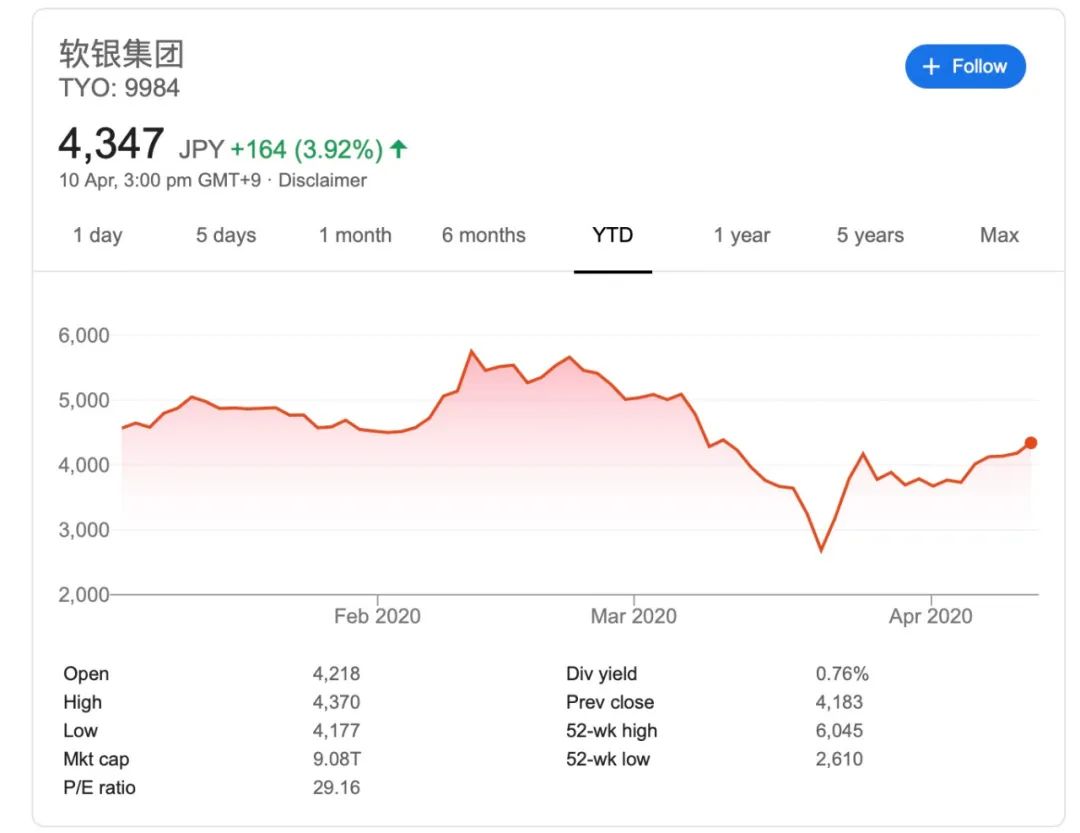The width and height of the screenshot is (1080, 833).
Task: Click the JPY currency label
Action: [201, 149]
